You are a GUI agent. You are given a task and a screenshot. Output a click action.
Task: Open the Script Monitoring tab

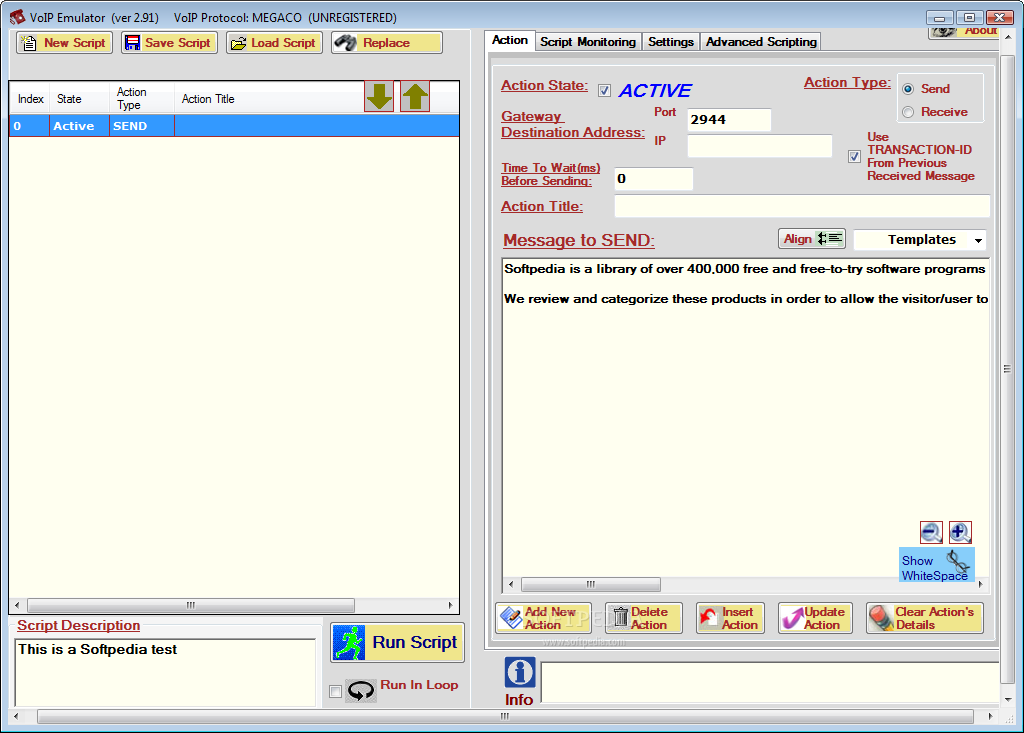588,42
